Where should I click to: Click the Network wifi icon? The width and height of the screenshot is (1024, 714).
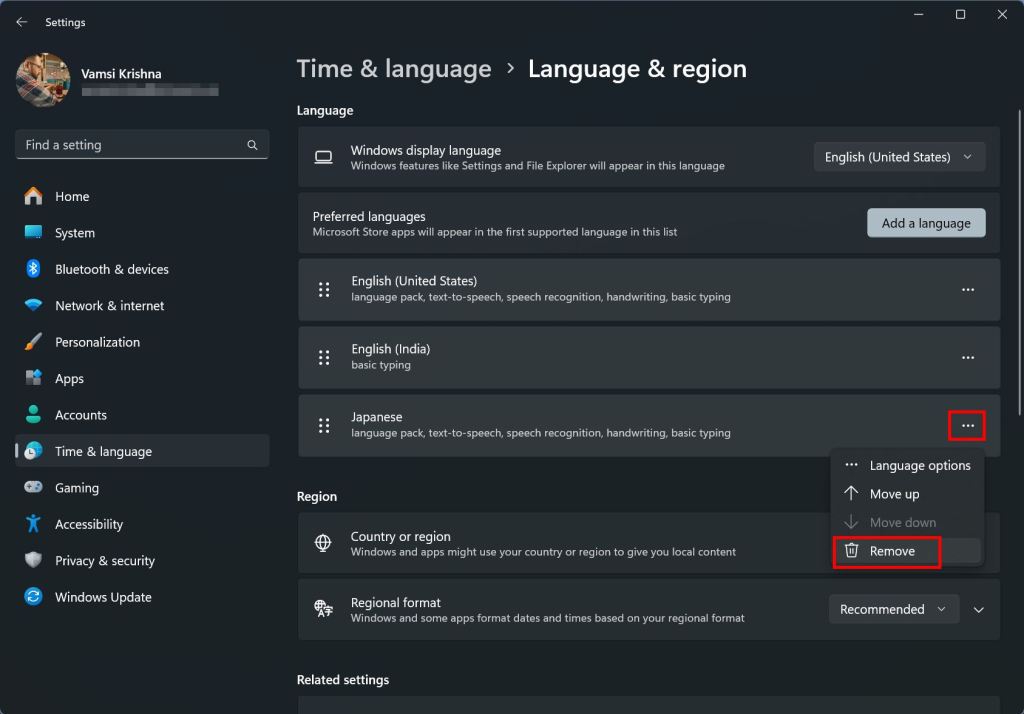click(33, 305)
